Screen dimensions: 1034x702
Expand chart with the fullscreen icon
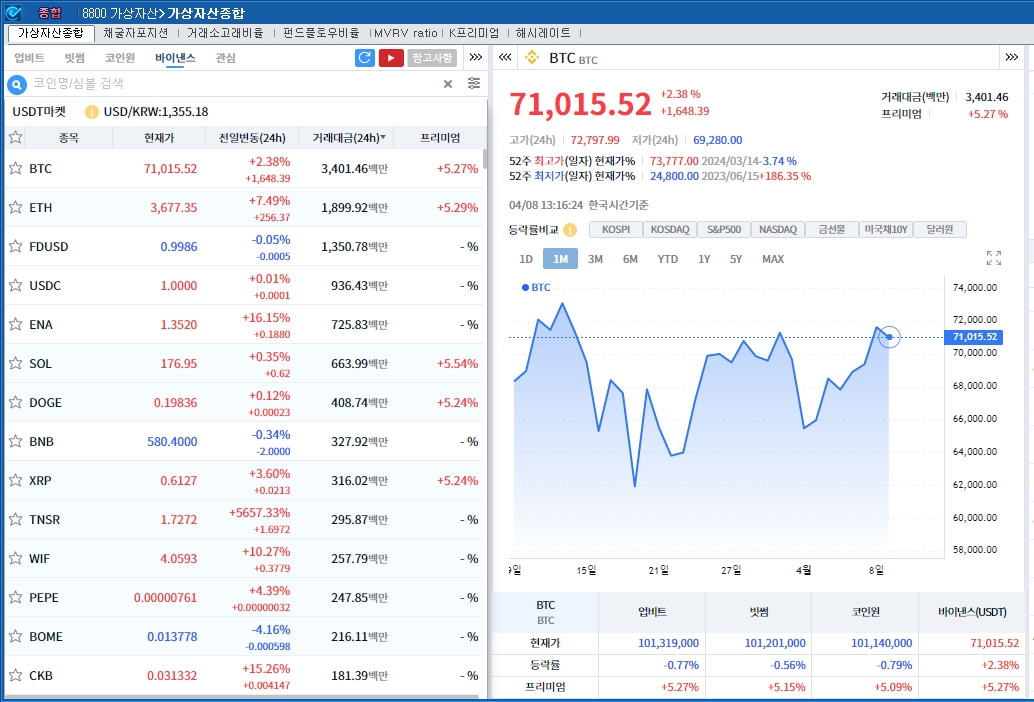pos(993,259)
